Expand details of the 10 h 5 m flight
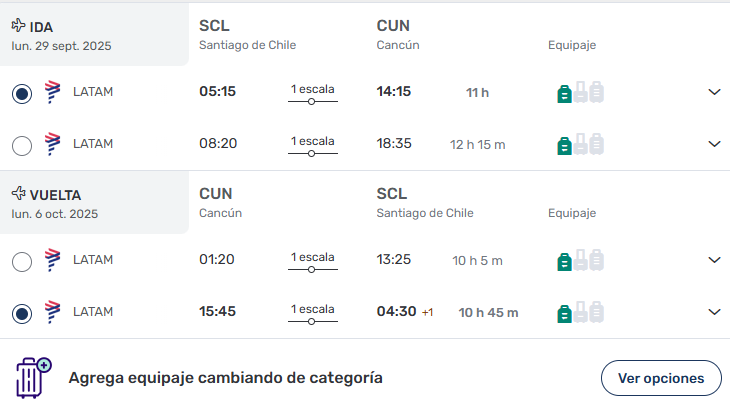This screenshot has height=410, width=730. click(x=714, y=260)
